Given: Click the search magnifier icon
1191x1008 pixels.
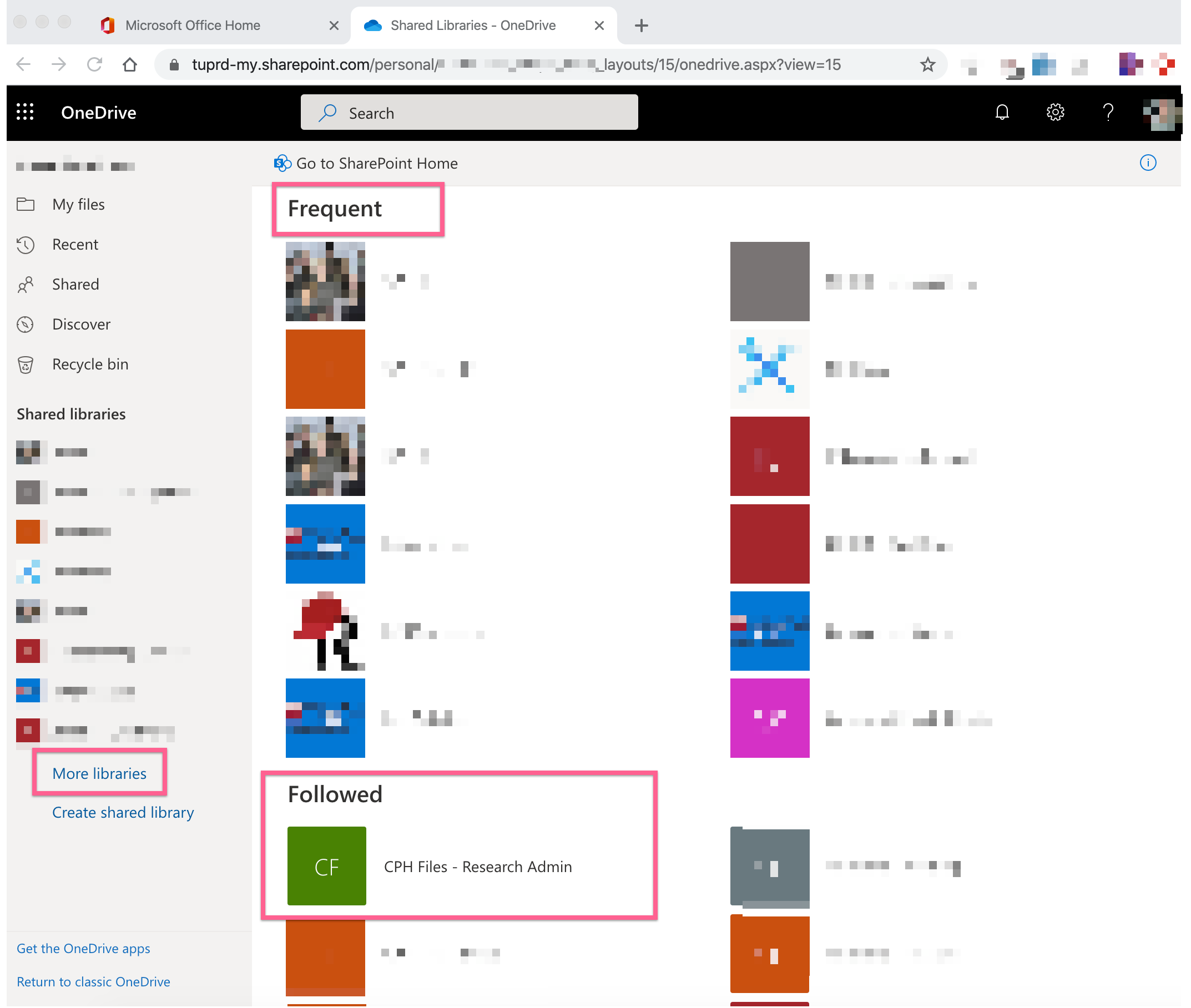Looking at the screenshot, I should (x=327, y=113).
